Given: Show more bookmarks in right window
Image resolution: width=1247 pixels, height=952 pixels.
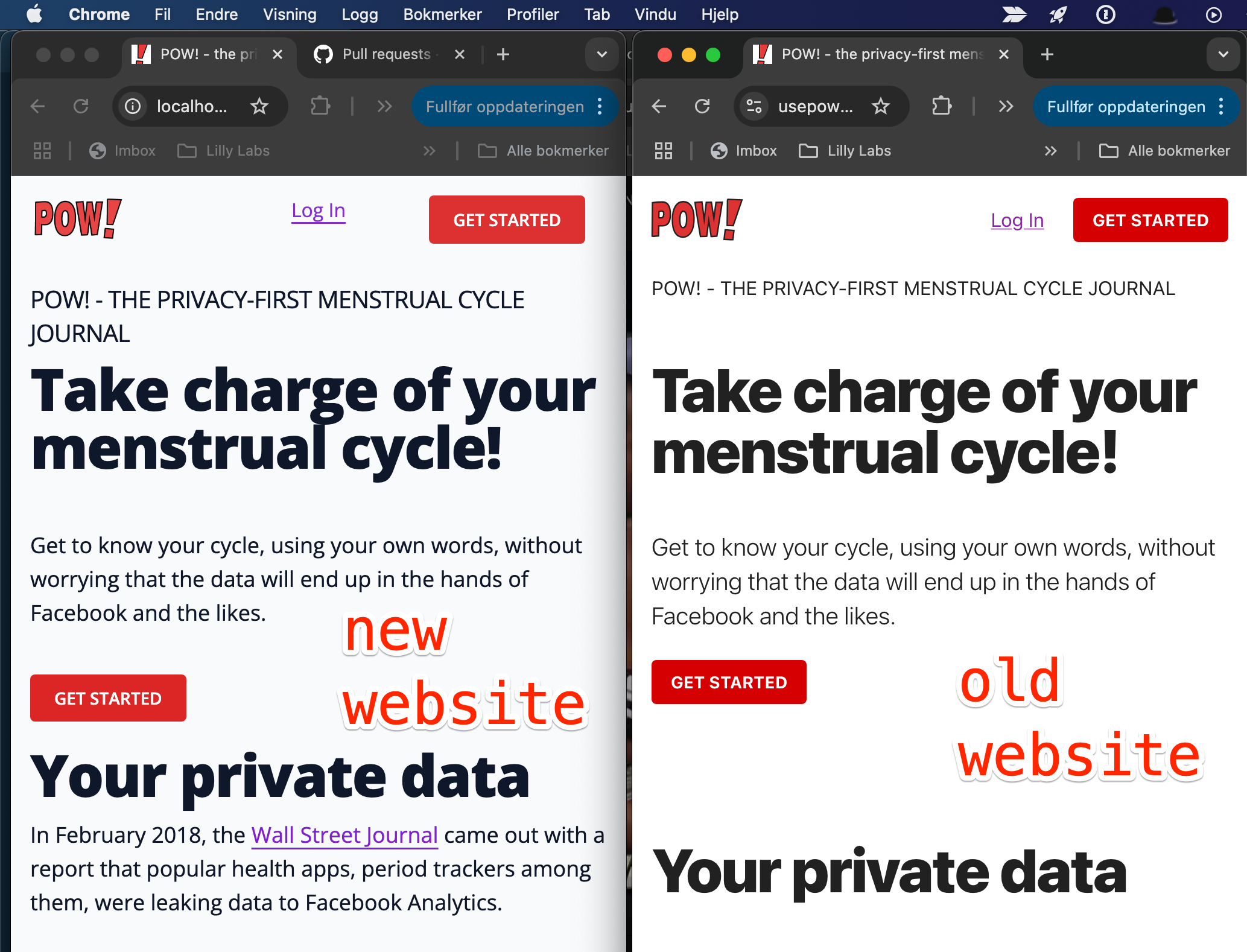Looking at the screenshot, I should (x=1051, y=151).
